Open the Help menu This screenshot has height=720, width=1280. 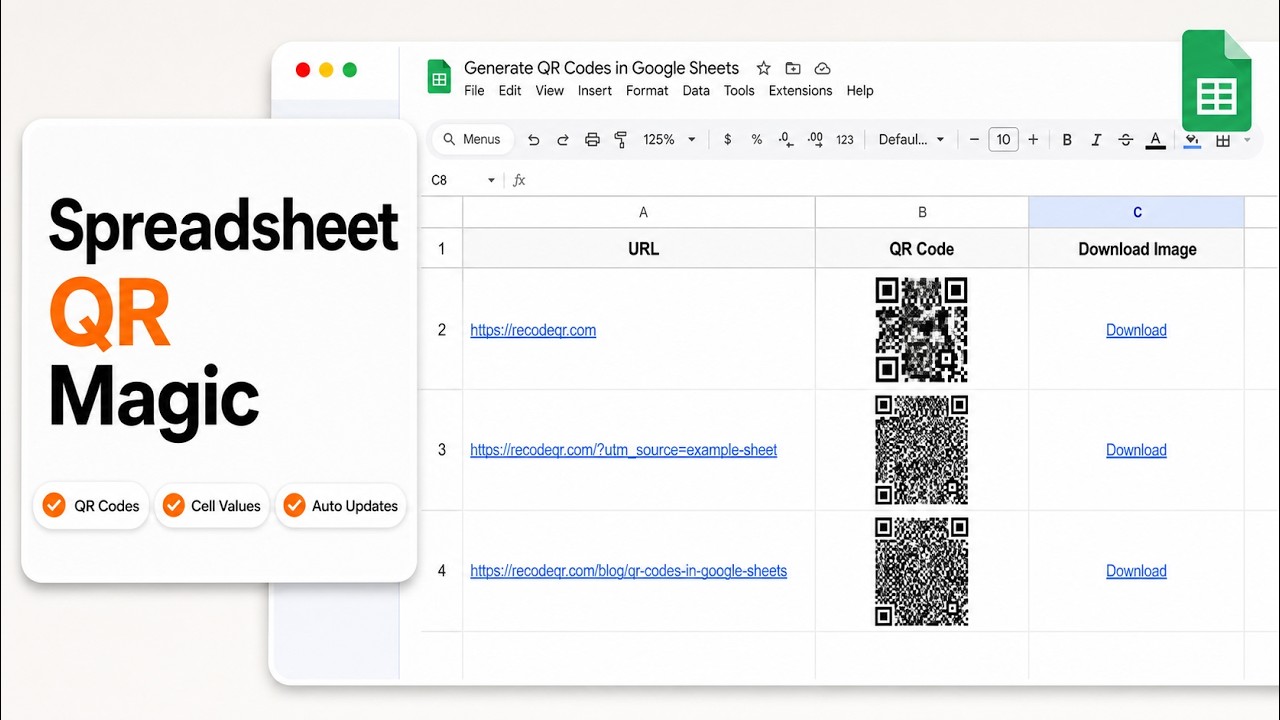click(860, 90)
